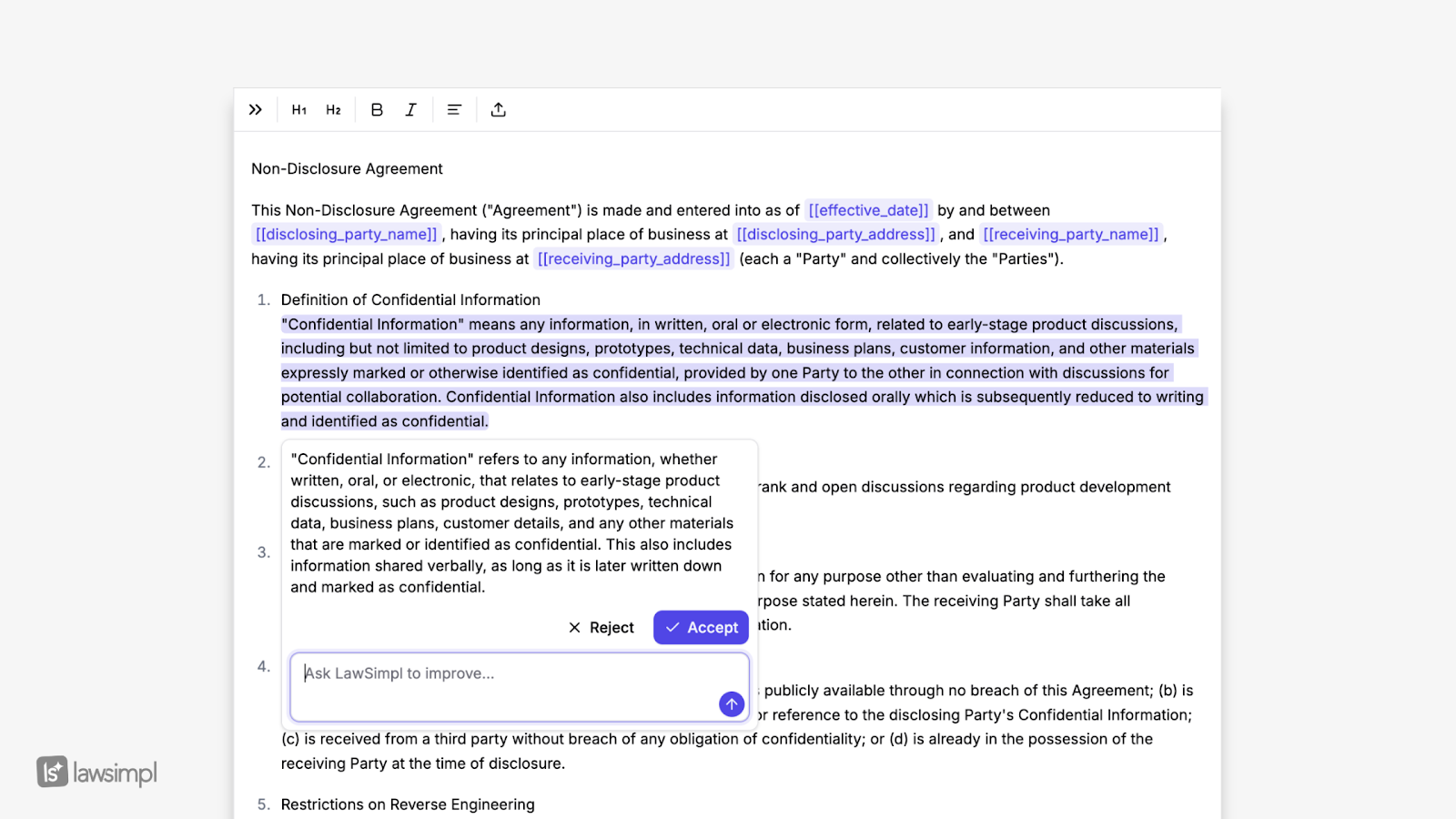1456x819 pixels.
Task: Accept the suggested rewrite
Action: pyautogui.click(x=701, y=628)
